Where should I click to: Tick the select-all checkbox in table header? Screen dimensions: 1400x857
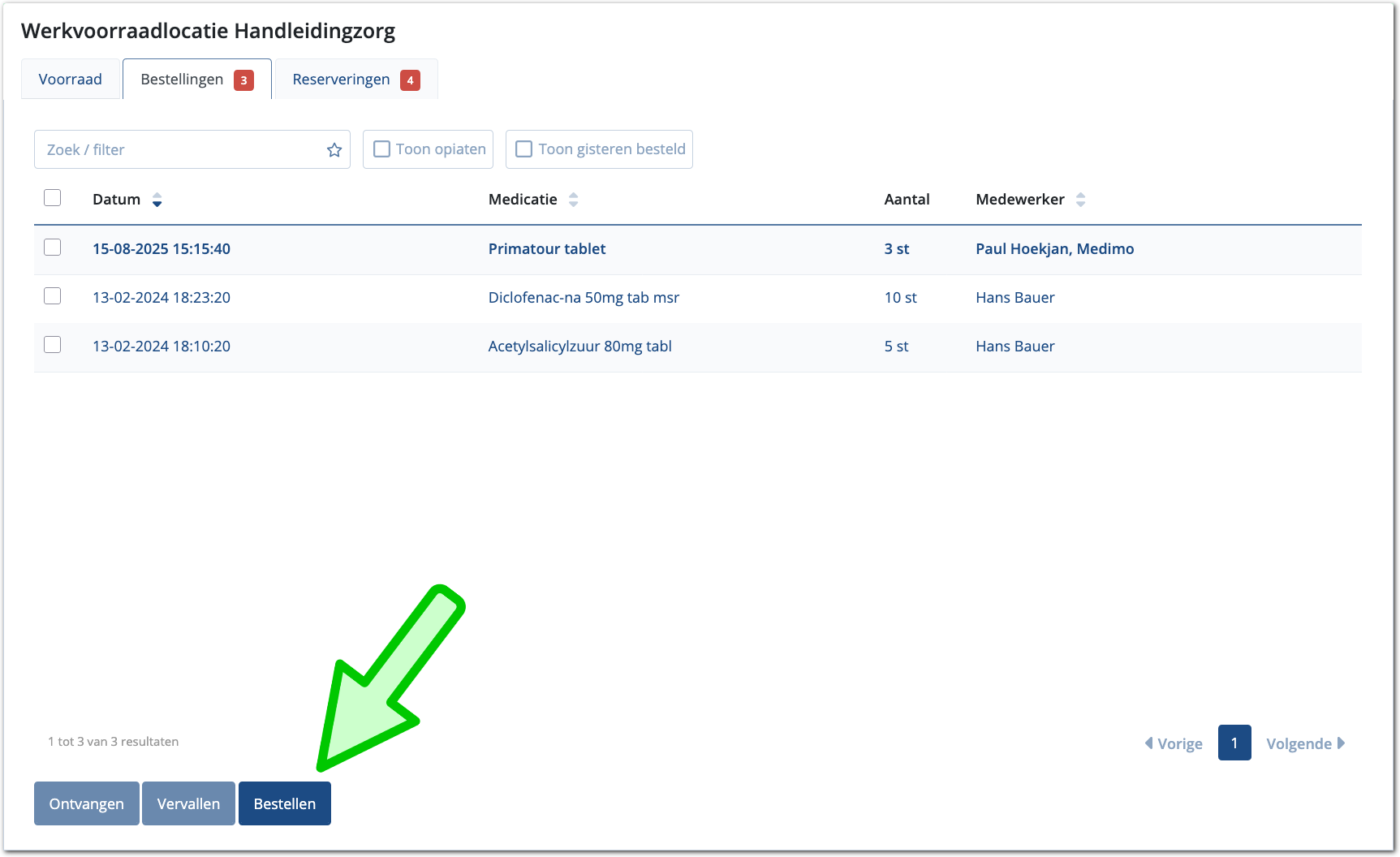pos(53,198)
